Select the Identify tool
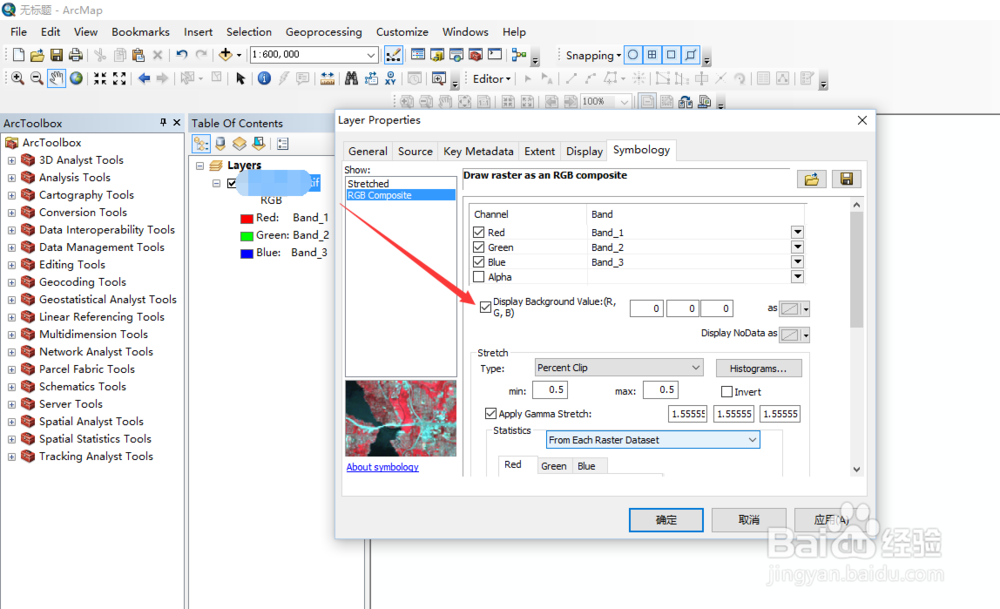Viewport: 1000px width, 609px height. pos(264,78)
